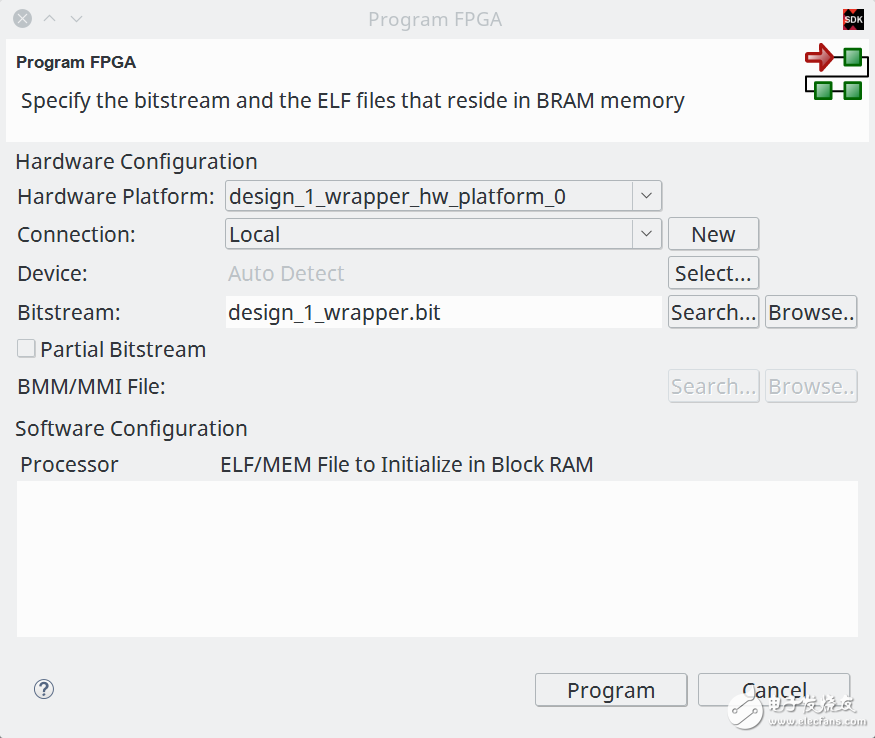This screenshot has width=875, height=738.
Task: Click the ELF/MEM File column header
Action: [406, 464]
